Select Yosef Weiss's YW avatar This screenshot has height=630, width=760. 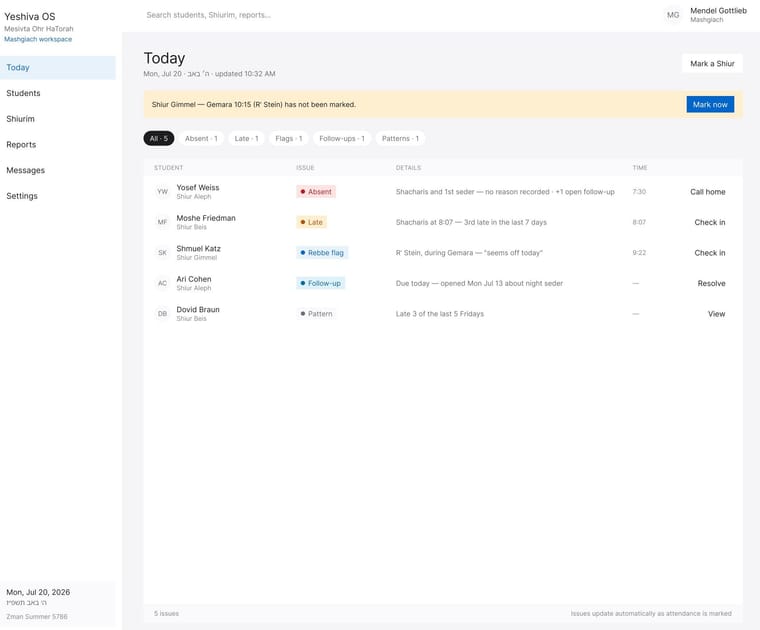coord(162,191)
